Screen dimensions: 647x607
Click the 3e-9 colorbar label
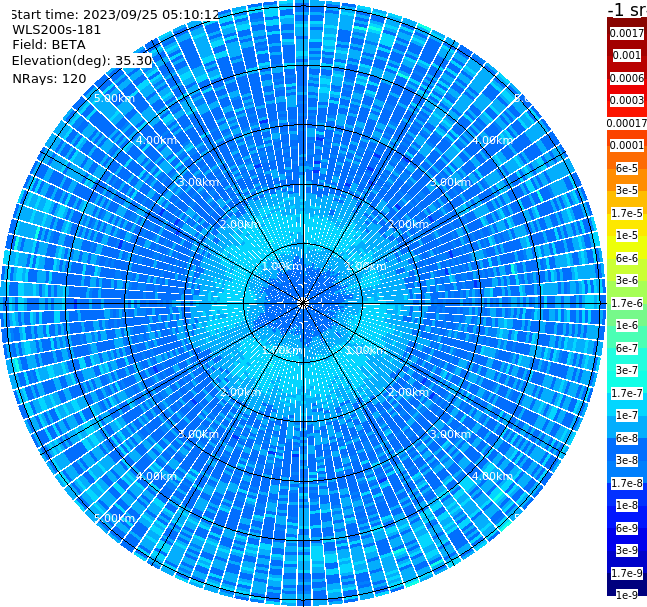click(x=627, y=550)
